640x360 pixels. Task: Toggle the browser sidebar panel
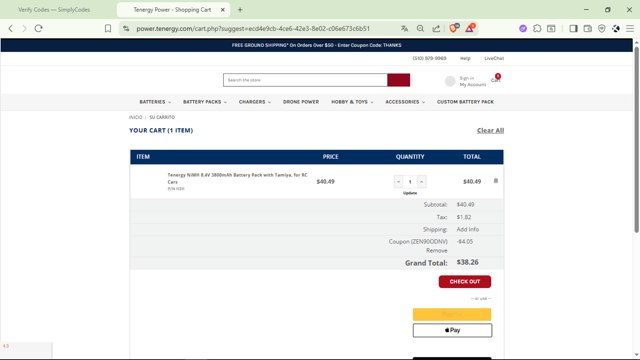point(573,29)
